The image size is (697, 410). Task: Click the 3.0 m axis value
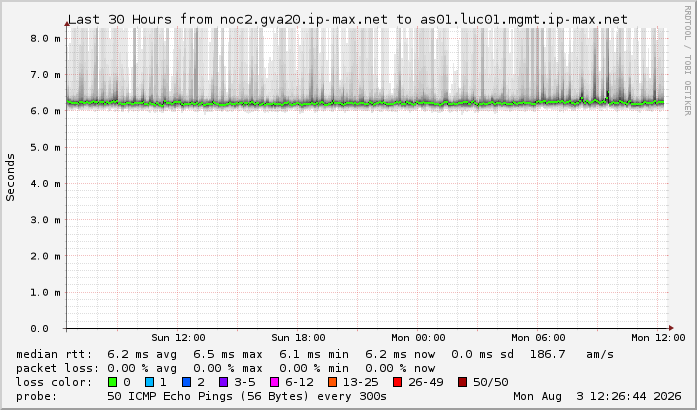click(45, 220)
